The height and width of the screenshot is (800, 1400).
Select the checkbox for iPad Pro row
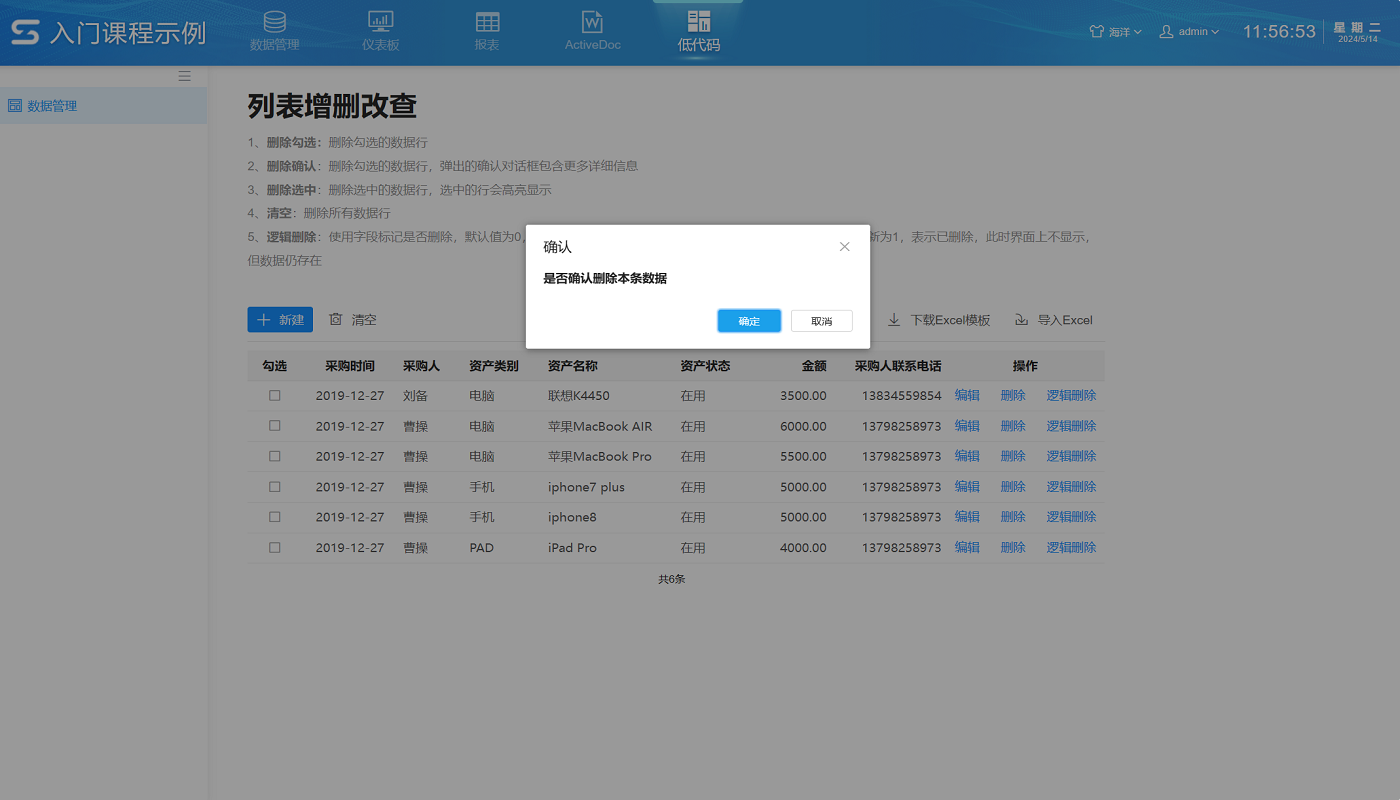tap(275, 548)
